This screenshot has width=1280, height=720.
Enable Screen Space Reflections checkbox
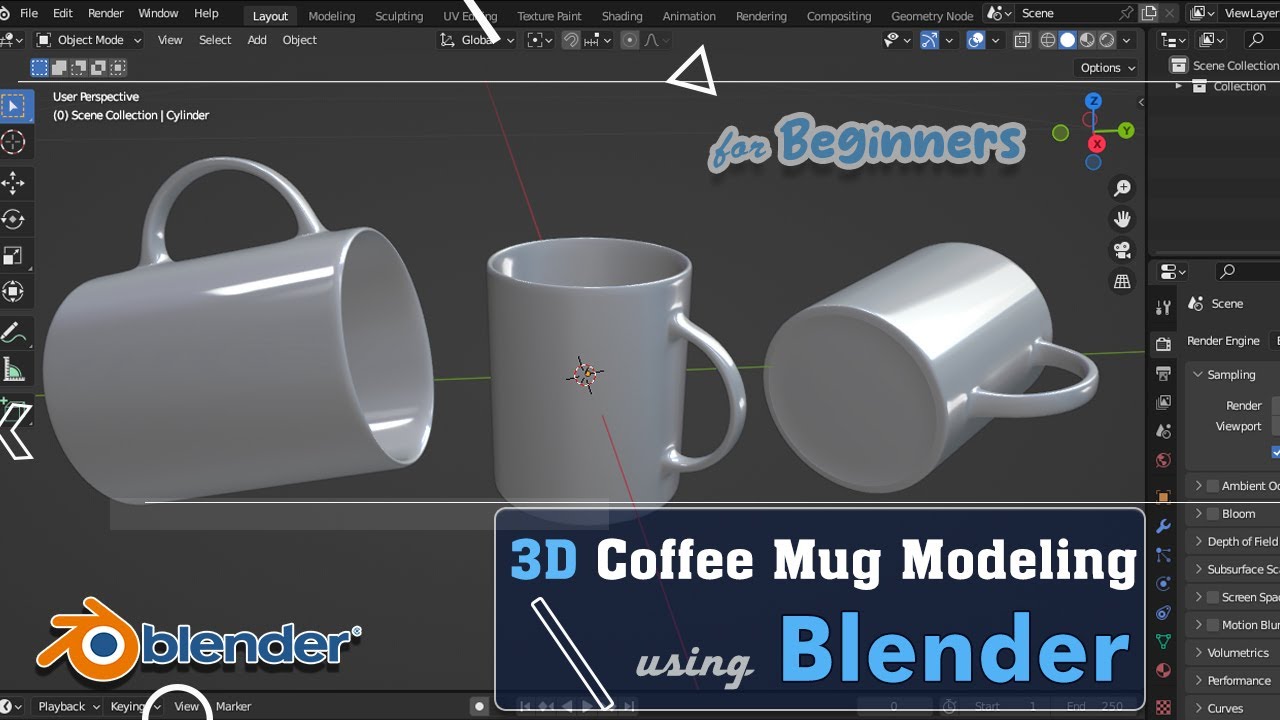(x=1213, y=597)
